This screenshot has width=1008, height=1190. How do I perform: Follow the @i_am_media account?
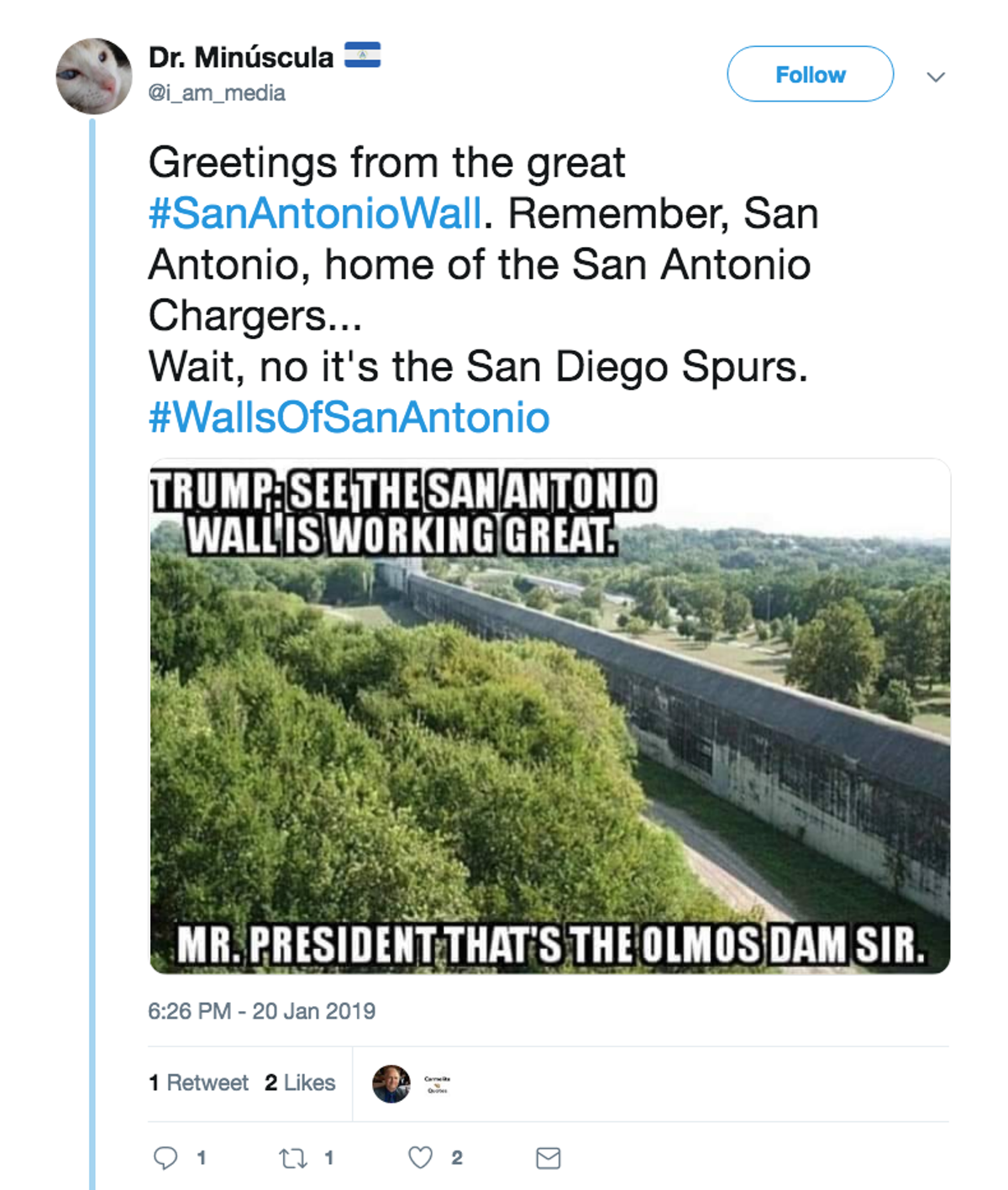[x=810, y=74]
